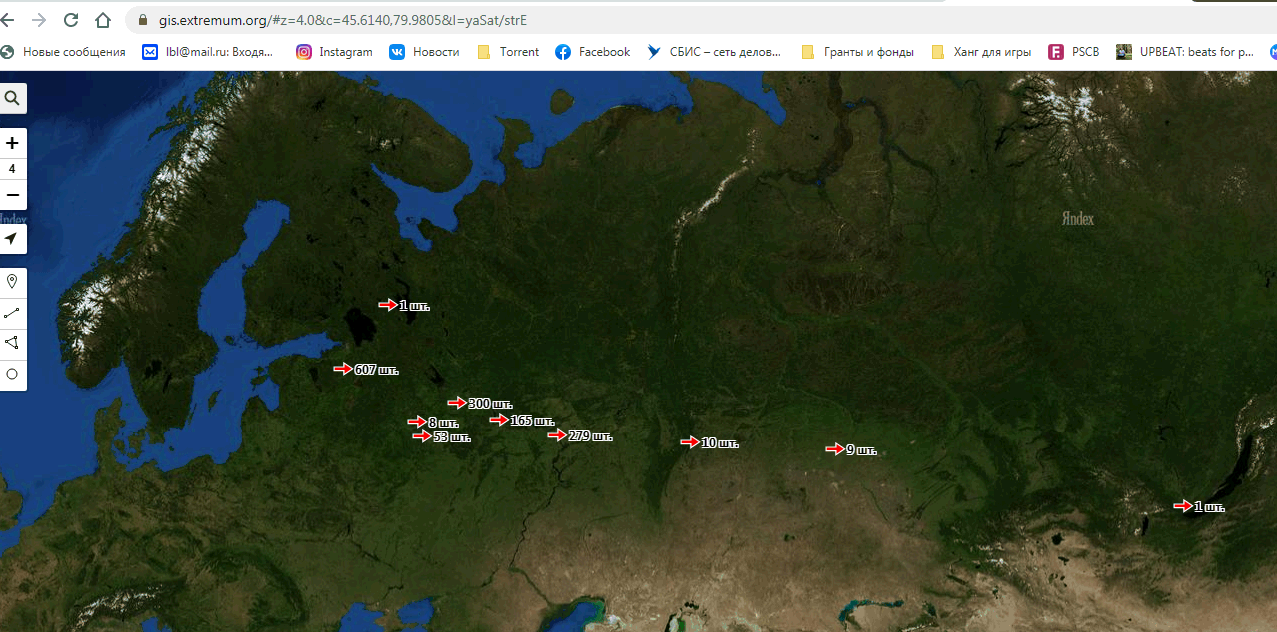Expand the Гранты и фонды bookmark folder
Viewport: 1277px width, 632px height.
[857, 52]
